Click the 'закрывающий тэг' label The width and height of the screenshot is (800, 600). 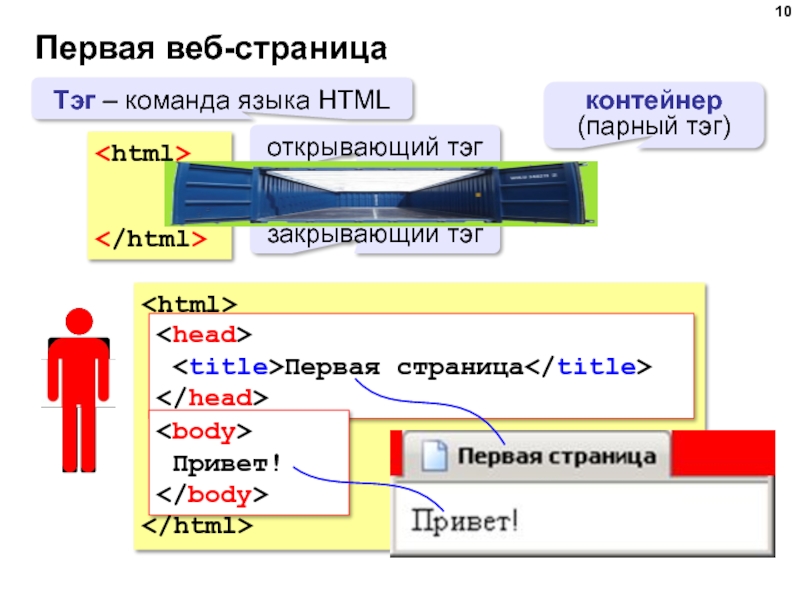coord(374,237)
